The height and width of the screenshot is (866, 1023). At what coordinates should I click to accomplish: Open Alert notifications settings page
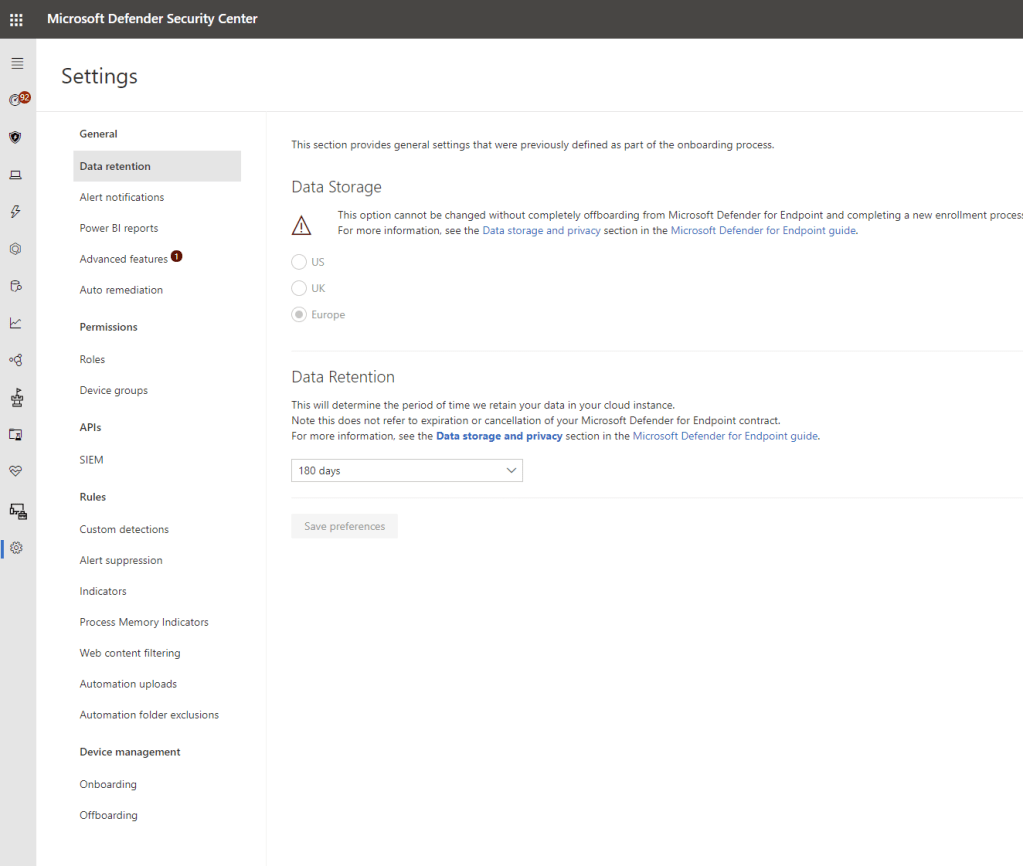tap(122, 197)
